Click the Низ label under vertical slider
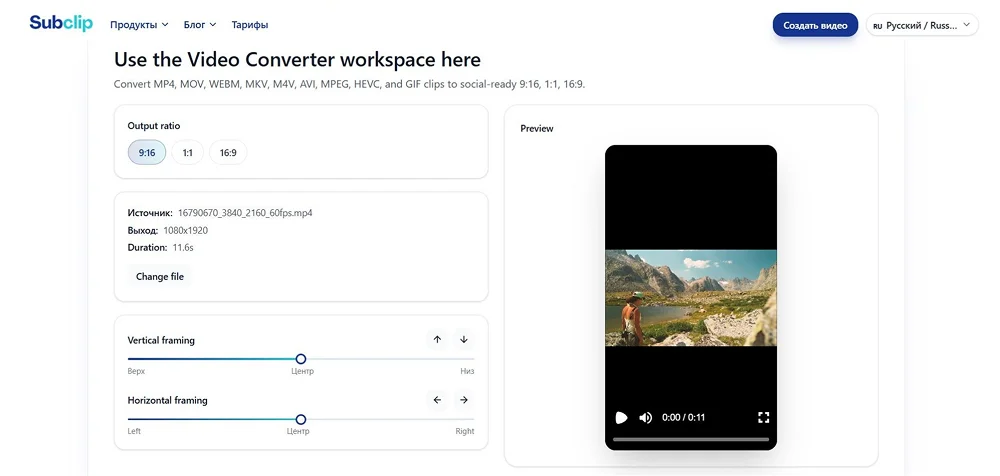Image resolution: width=1000 pixels, height=476 pixels. [x=467, y=371]
